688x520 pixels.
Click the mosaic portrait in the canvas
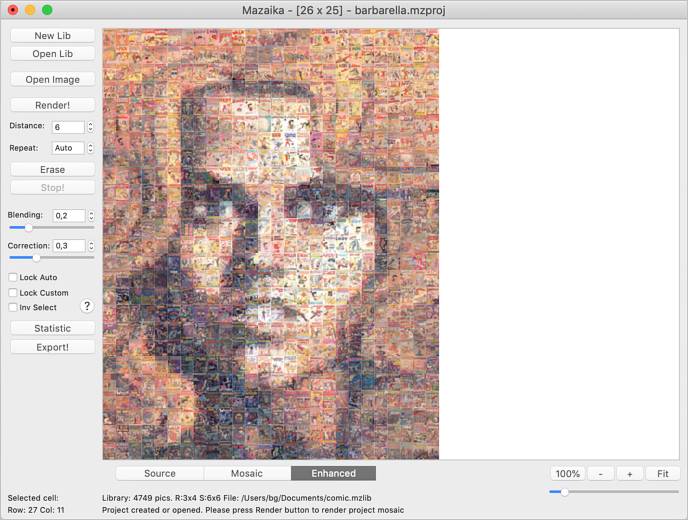[x=271, y=244]
